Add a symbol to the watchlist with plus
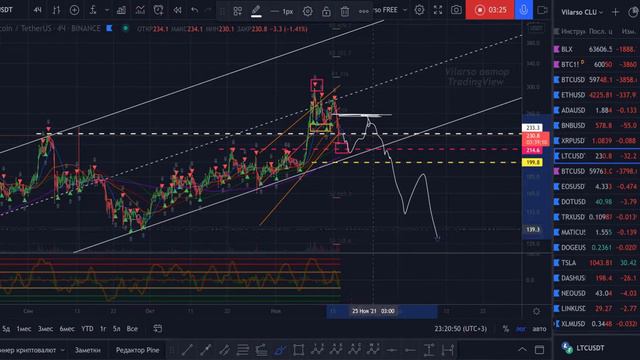Screen dimensions: 640x360 [615, 12]
